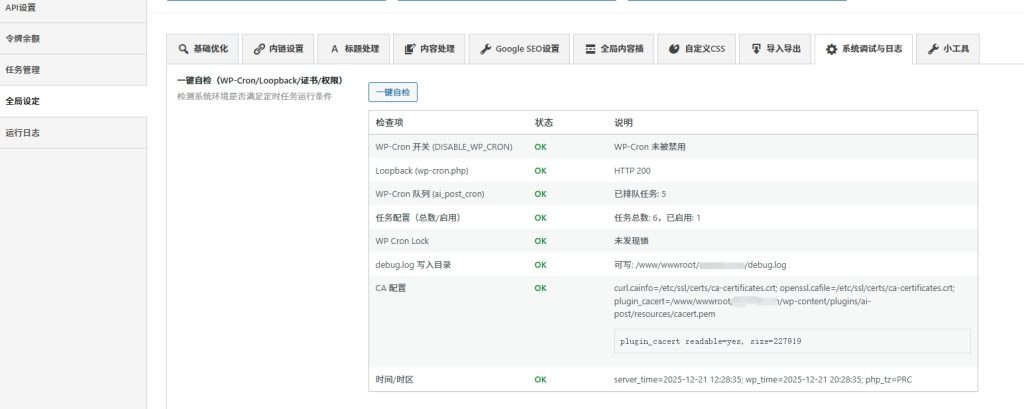Select the 系统调试与日志 tab
This screenshot has height=409, width=1024.
pyautogui.click(x=863, y=49)
